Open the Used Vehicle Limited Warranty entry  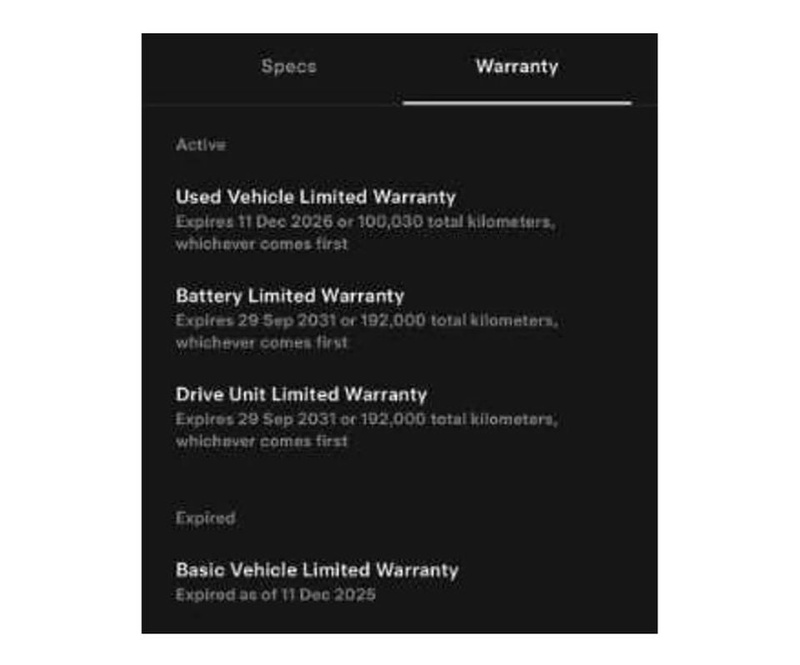pyautogui.click(x=315, y=196)
